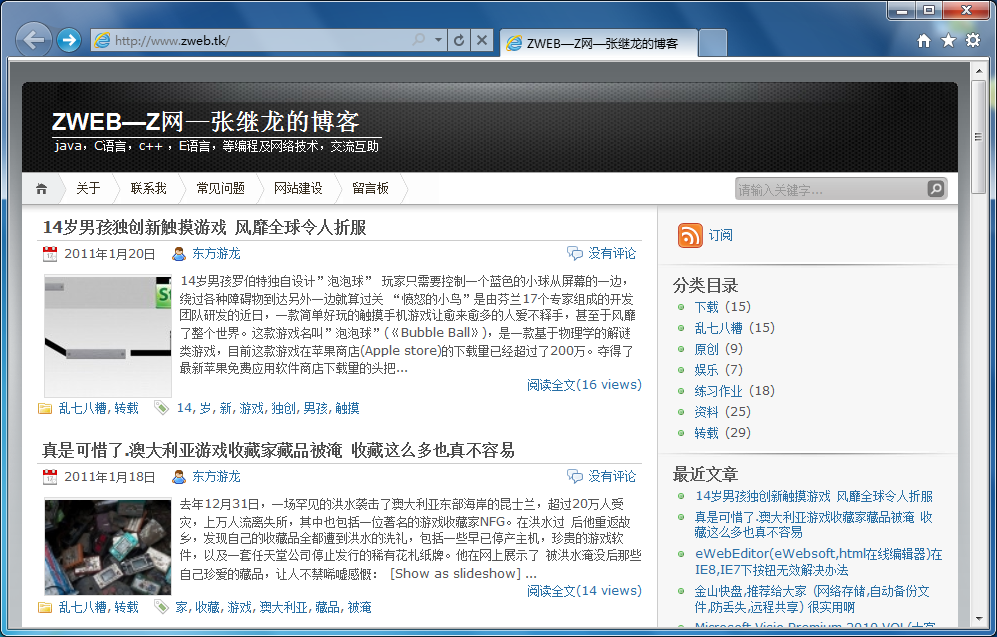The image size is (997, 637).
Task: Open the 联系我 menu item
Action: click(x=149, y=188)
